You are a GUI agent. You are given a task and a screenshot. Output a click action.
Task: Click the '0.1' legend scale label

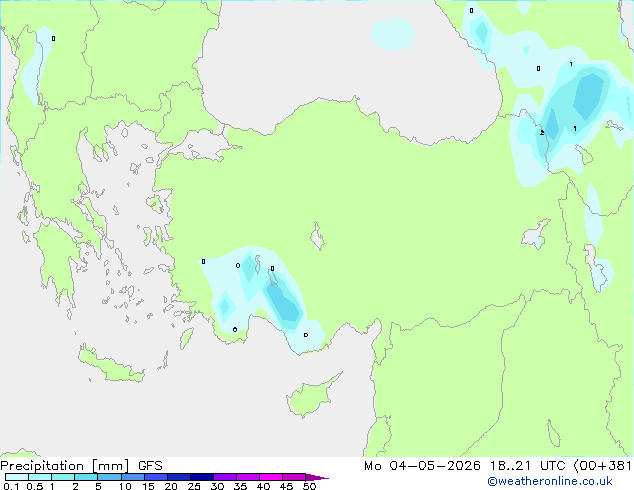pos(11,486)
